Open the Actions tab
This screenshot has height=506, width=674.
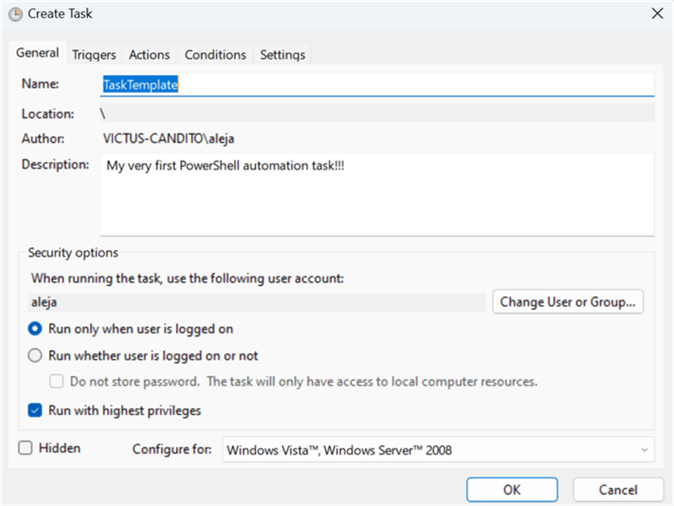(x=149, y=55)
